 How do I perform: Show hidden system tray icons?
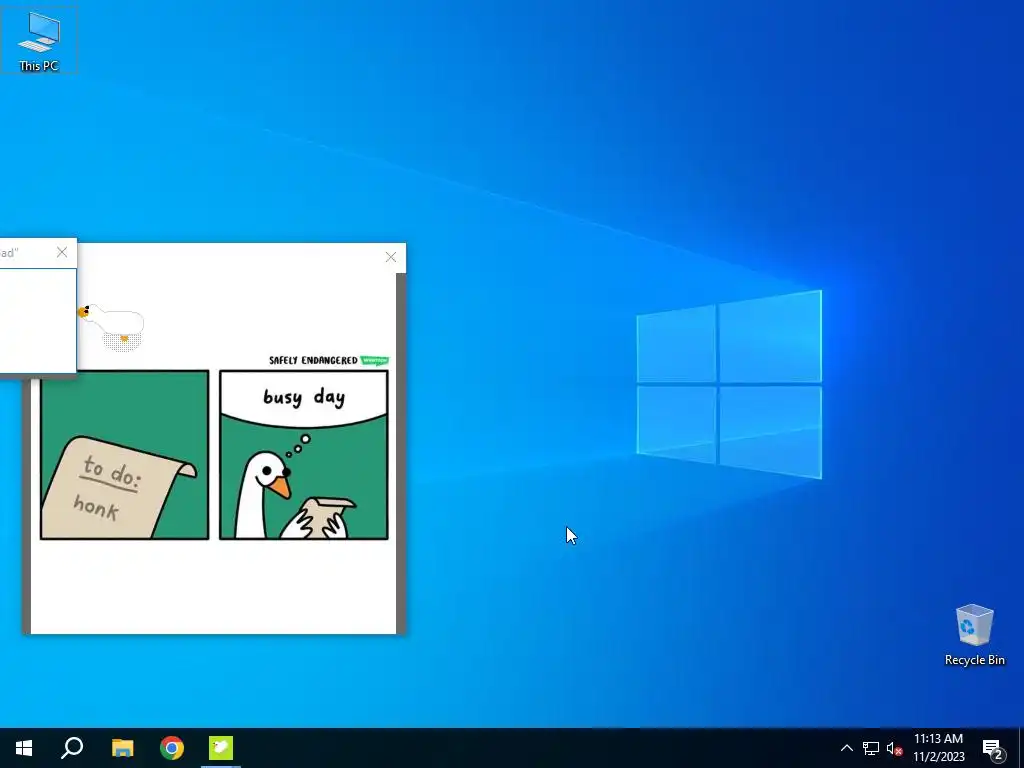click(x=846, y=748)
